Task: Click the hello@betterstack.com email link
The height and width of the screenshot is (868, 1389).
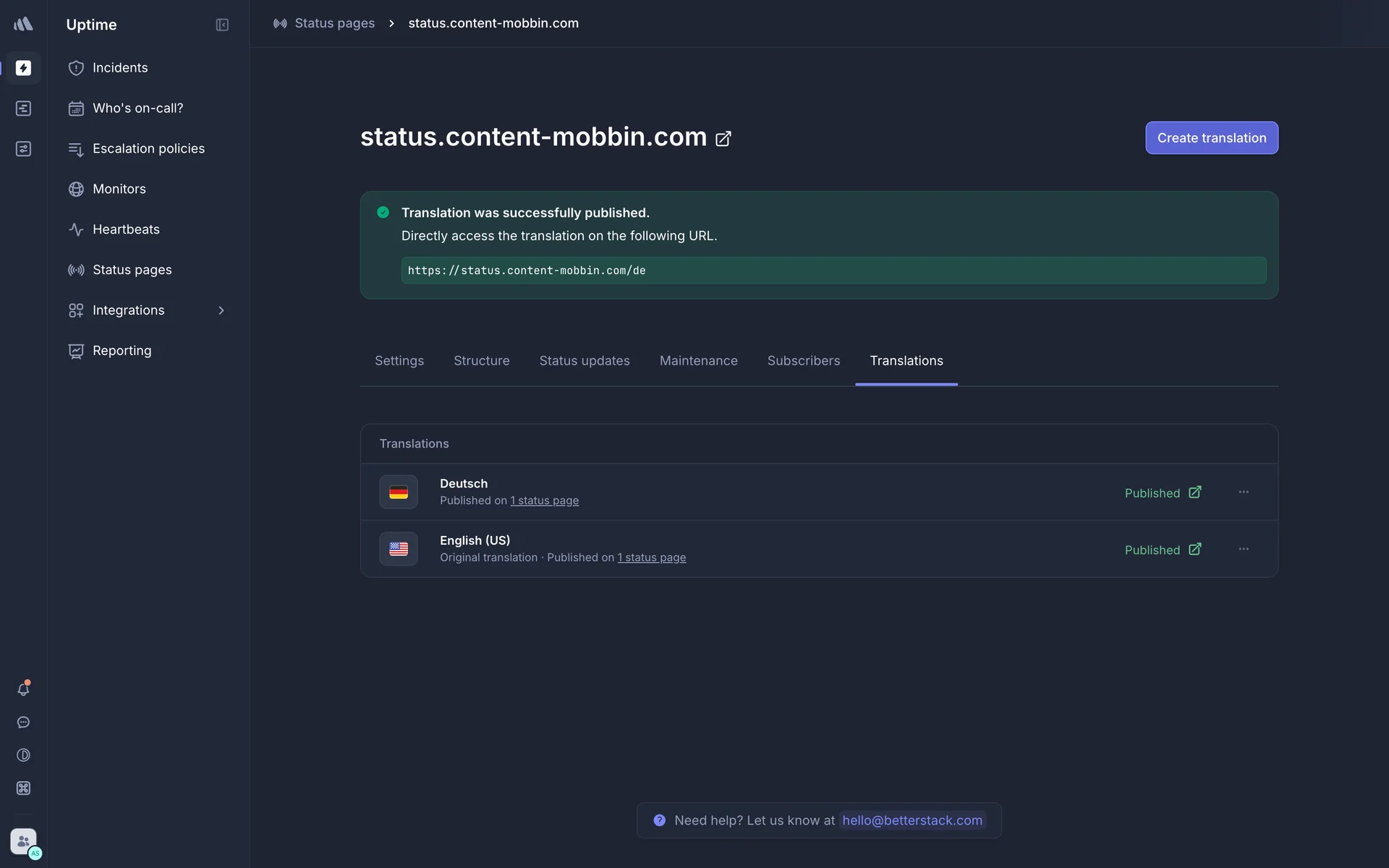Action: click(912, 820)
